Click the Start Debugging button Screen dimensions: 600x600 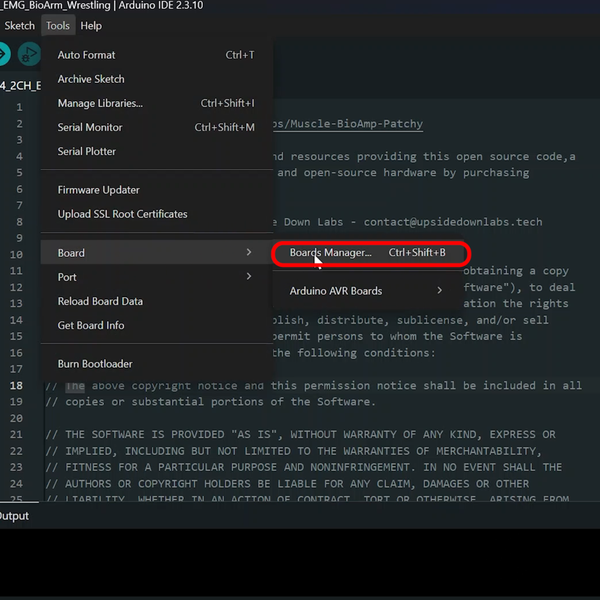coord(29,54)
